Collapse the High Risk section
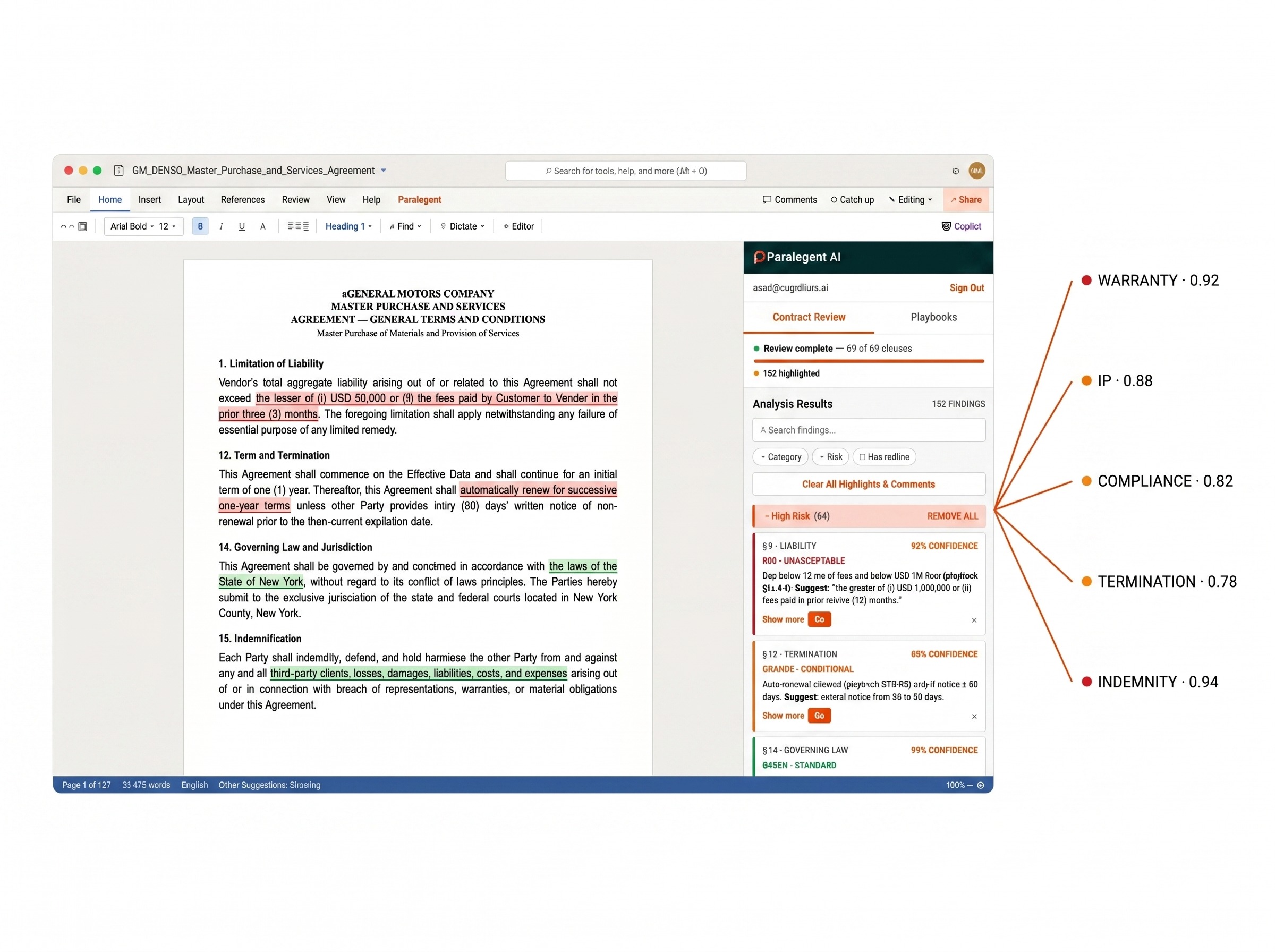 tap(766, 516)
